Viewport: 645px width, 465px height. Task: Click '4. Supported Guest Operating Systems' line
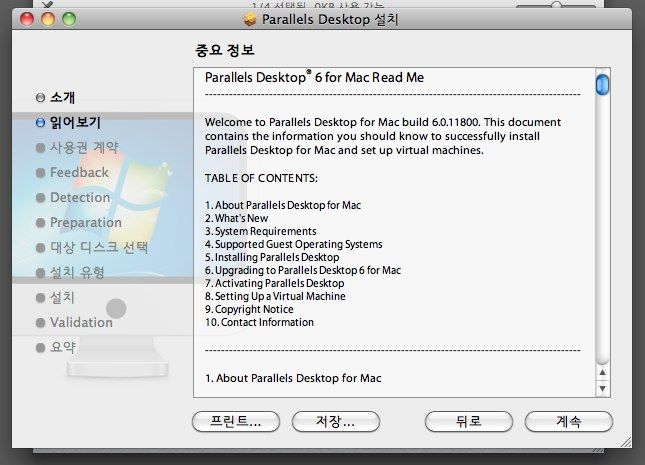[x=294, y=244]
